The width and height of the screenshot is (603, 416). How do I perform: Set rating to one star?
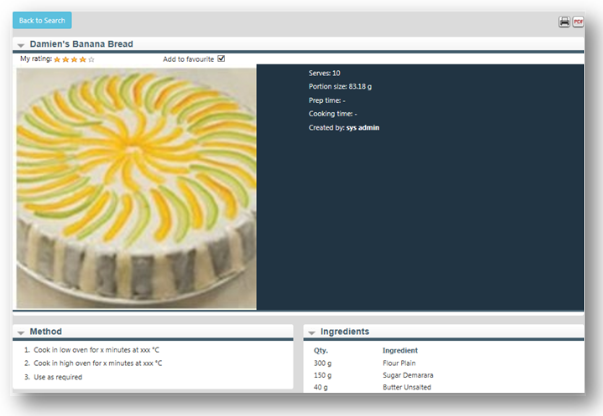click(57, 59)
